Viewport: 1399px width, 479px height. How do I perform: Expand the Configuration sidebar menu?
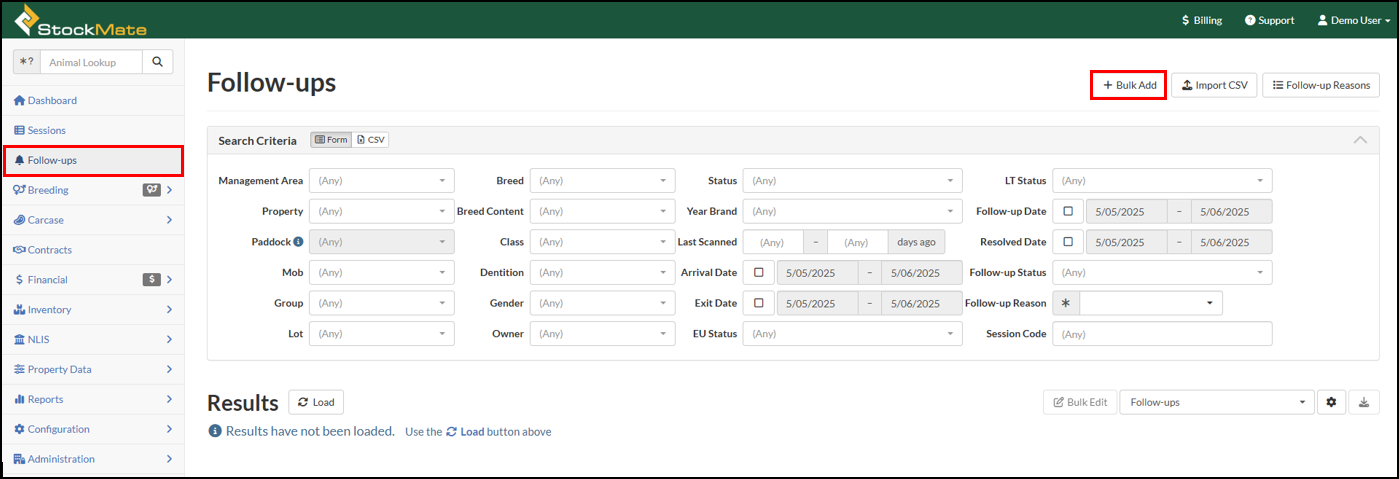tap(92, 430)
